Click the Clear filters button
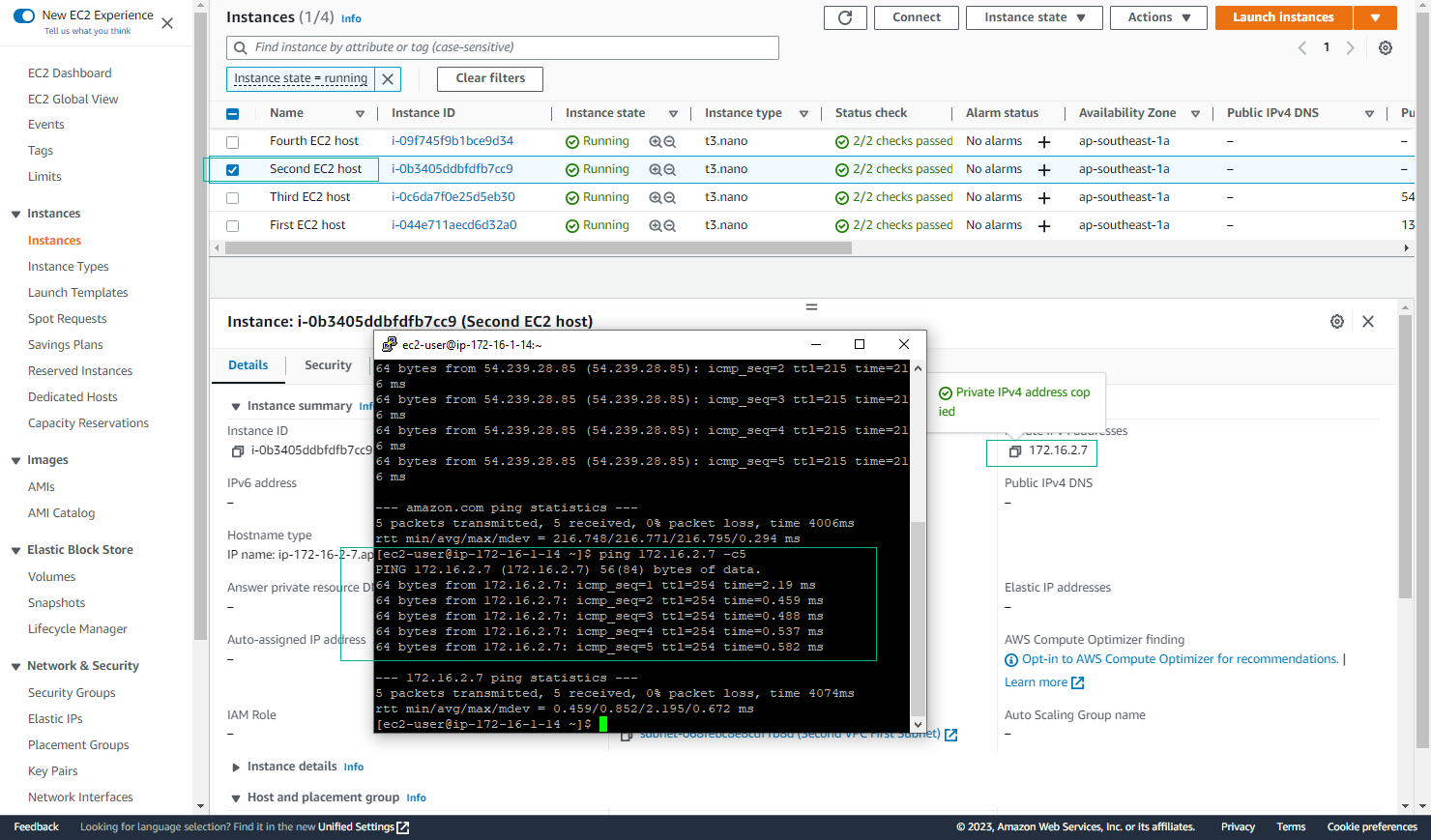1431x840 pixels. tap(490, 78)
